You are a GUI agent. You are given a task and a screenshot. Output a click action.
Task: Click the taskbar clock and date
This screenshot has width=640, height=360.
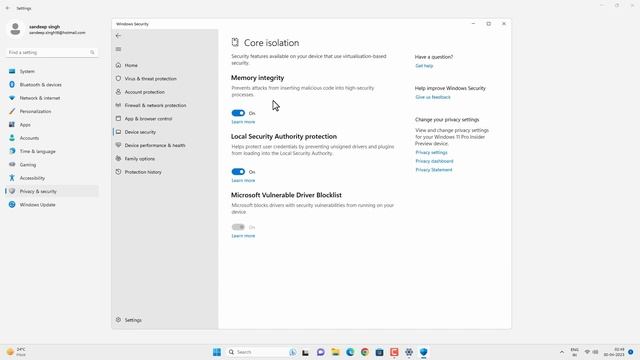pyautogui.click(x=614, y=352)
